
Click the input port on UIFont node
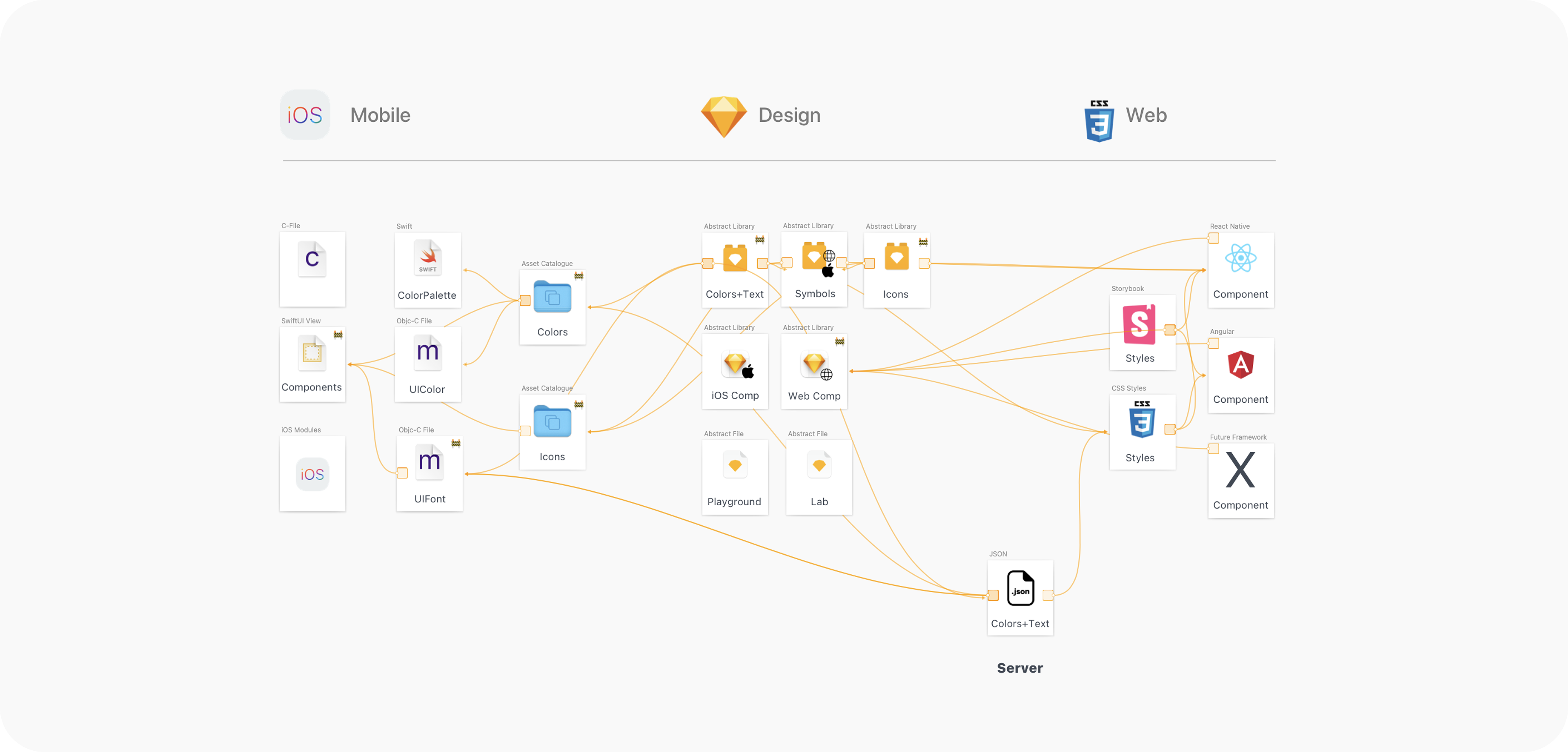pos(402,473)
